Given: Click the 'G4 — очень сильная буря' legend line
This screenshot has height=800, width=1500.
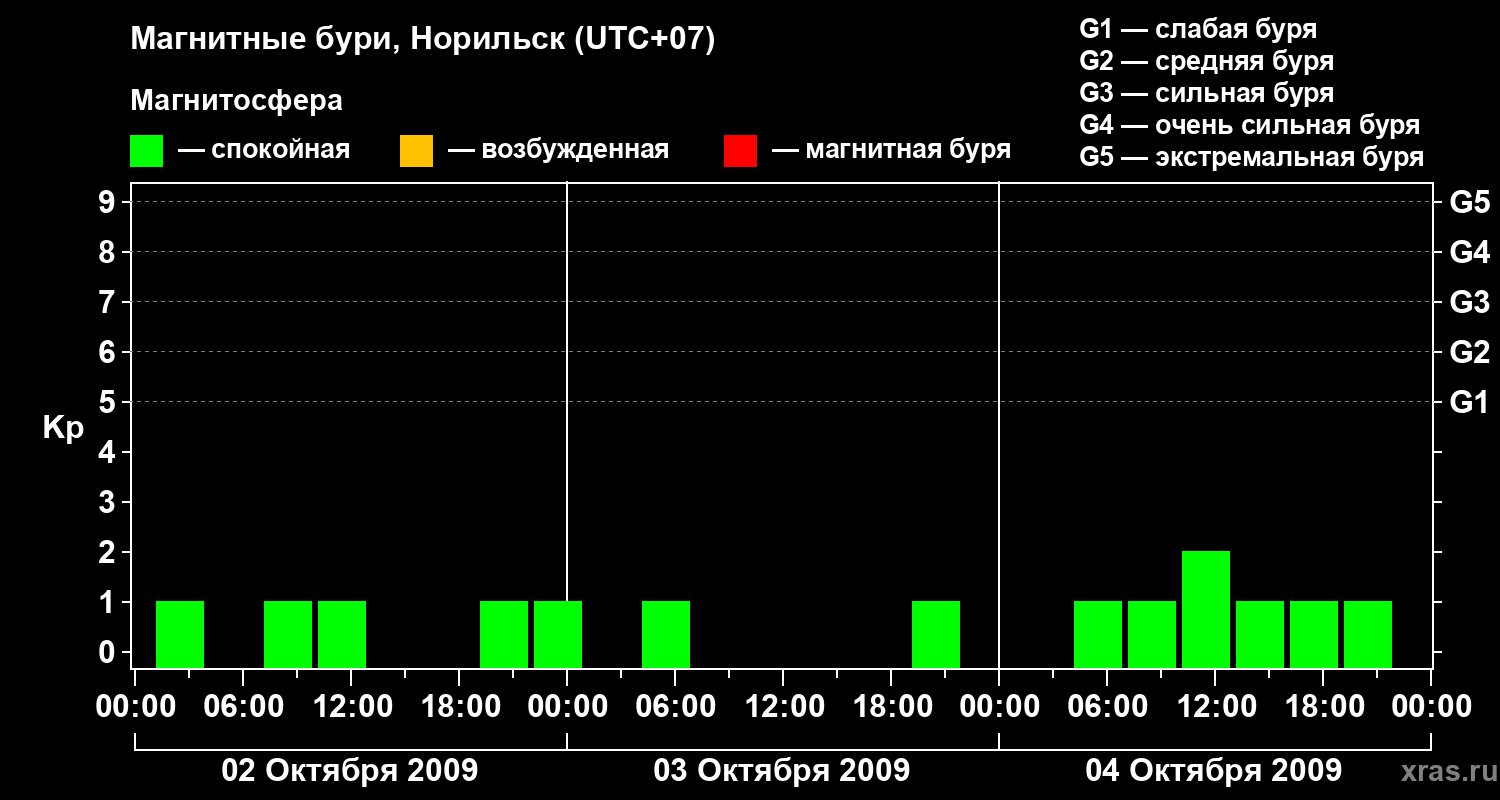Looking at the screenshot, I should 1249,125.
